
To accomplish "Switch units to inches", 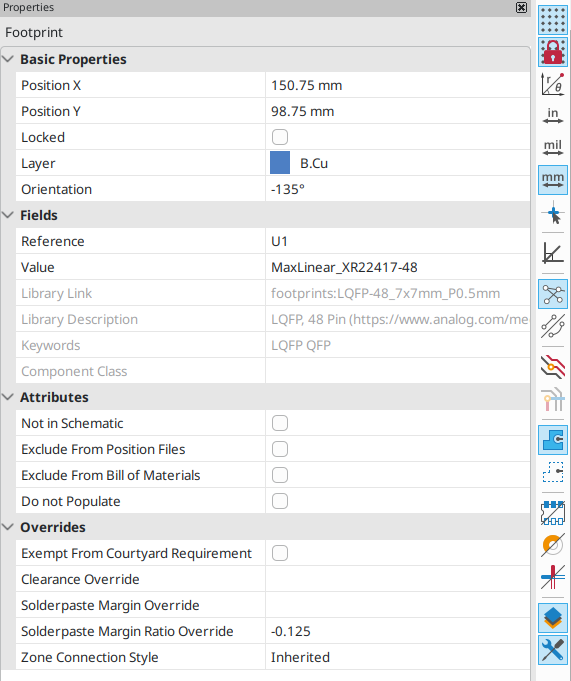I will click(x=553, y=116).
